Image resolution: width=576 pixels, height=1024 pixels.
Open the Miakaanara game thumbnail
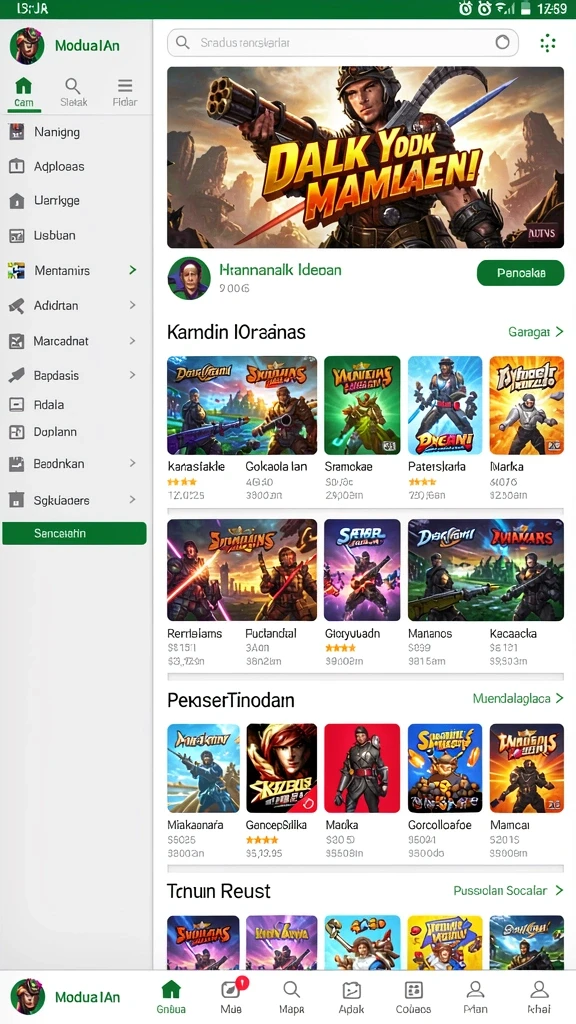(x=203, y=768)
